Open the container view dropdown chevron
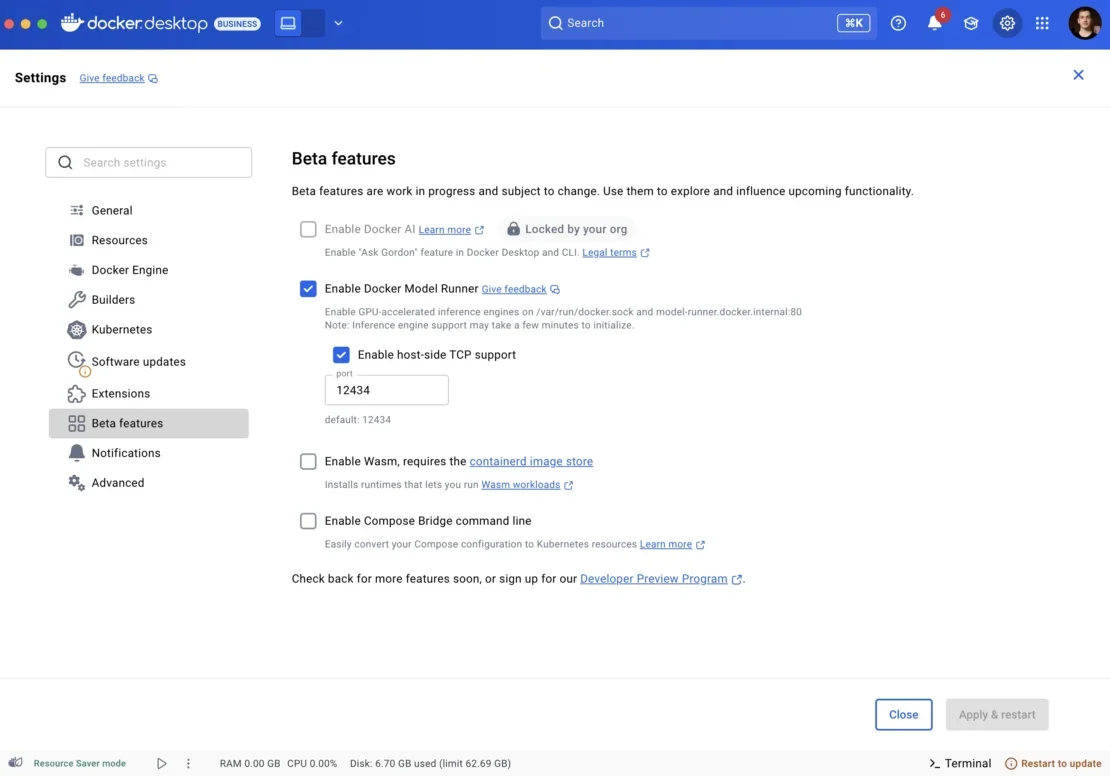The image size is (1110, 776). point(338,22)
